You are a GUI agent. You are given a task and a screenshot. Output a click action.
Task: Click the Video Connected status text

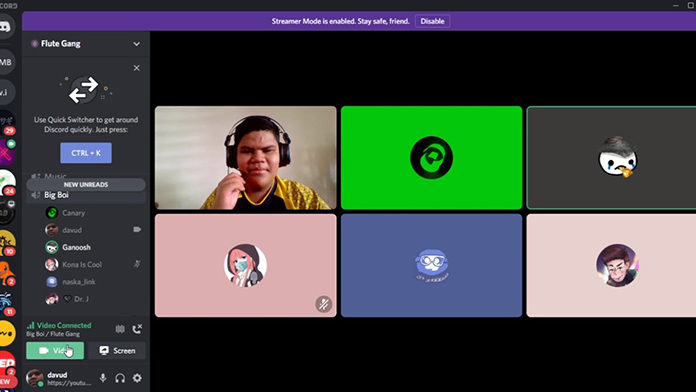point(64,325)
